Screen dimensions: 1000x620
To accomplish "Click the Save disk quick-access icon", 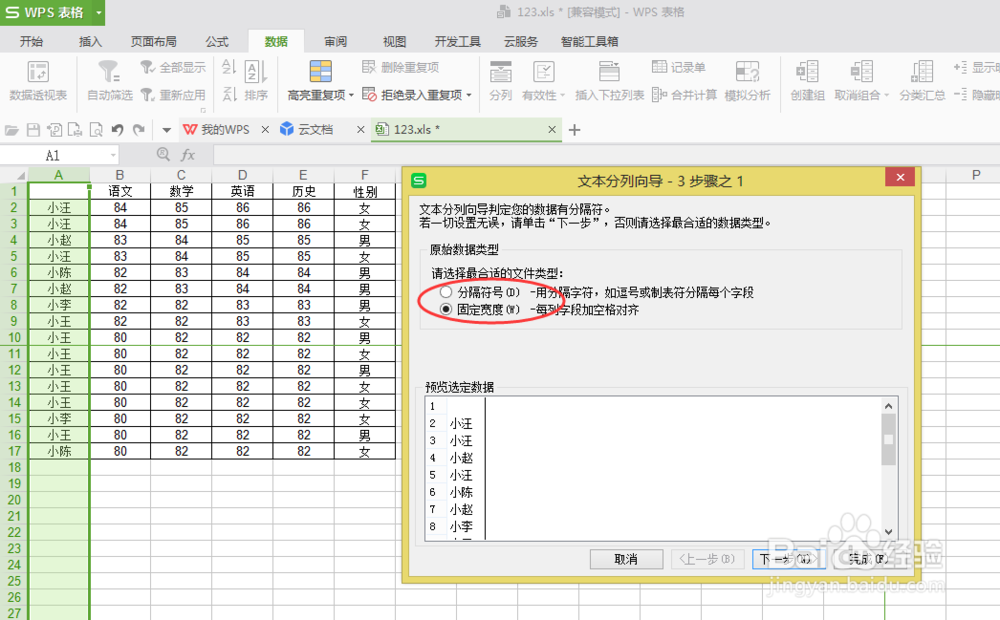I will [33, 130].
